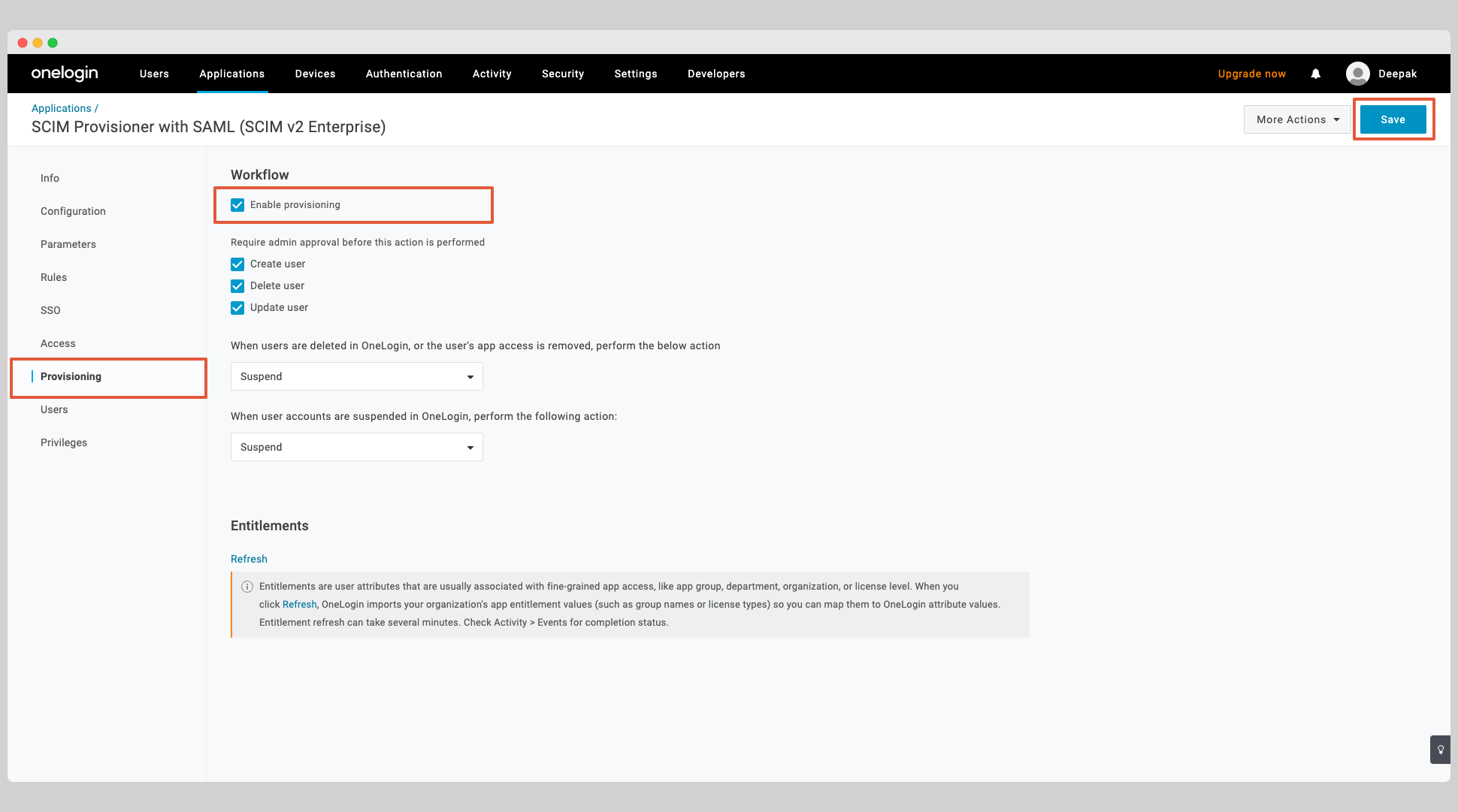The height and width of the screenshot is (812, 1458).
Task: Open the lightbulb help widget
Action: [x=1440, y=750]
